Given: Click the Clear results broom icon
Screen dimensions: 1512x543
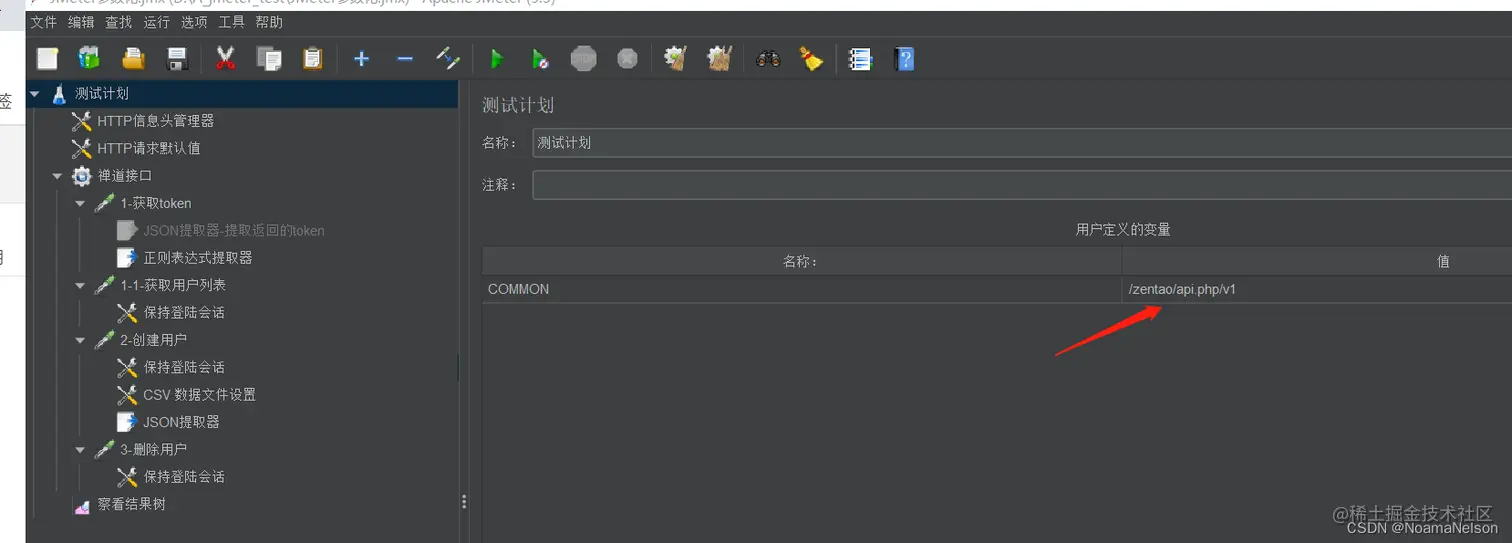Looking at the screenshot, I should pyautogui.click(x=676, y=59).
